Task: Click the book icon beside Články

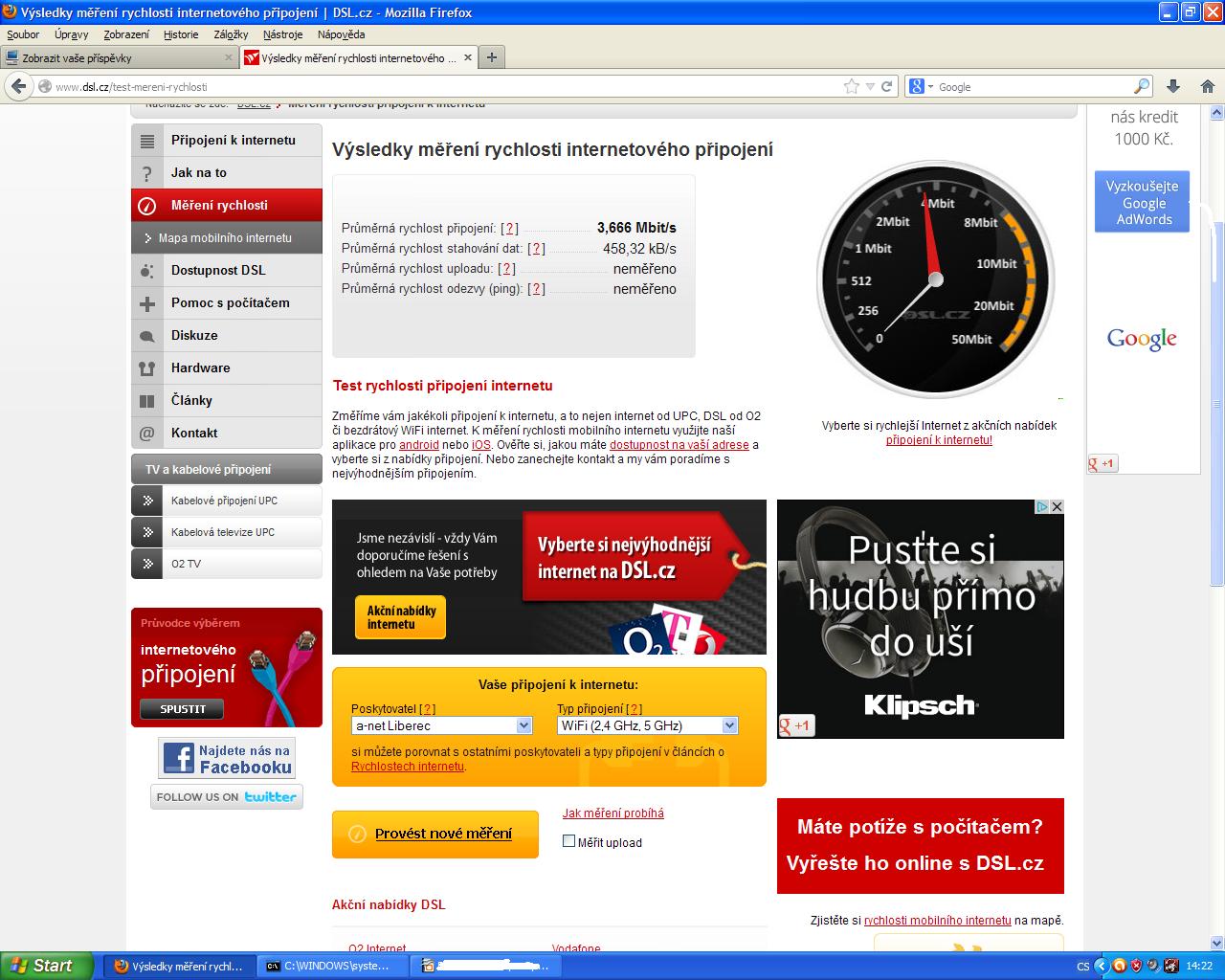Action: [x=147, y=401]
